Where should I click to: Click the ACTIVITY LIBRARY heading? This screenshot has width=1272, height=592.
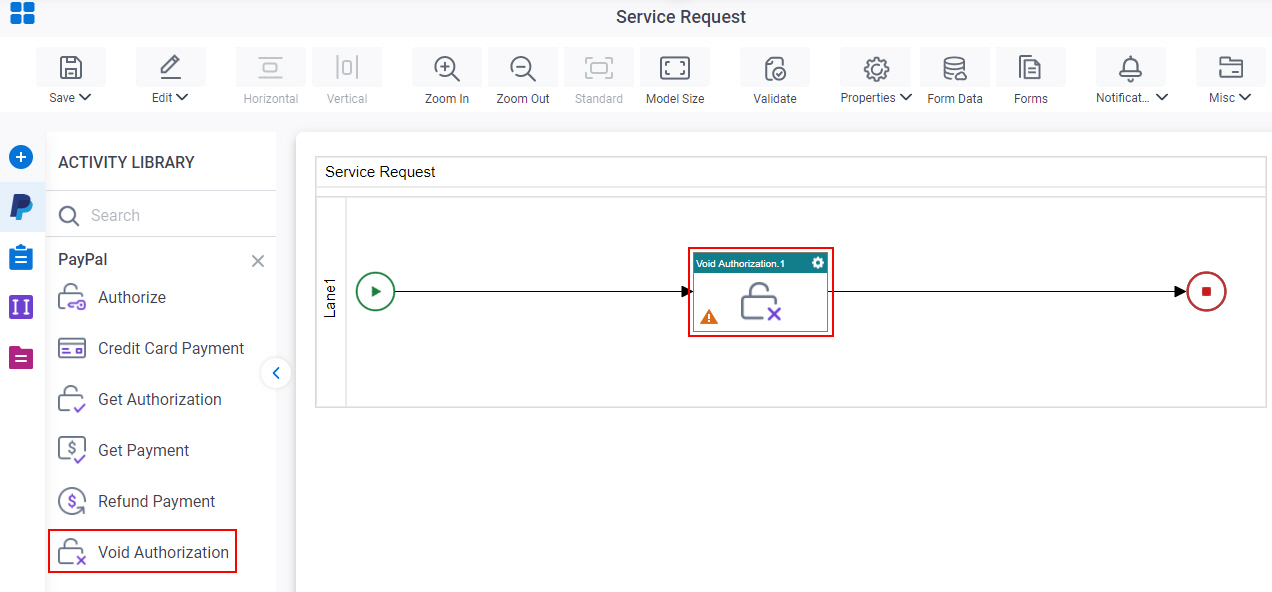(x=127, y=162)
